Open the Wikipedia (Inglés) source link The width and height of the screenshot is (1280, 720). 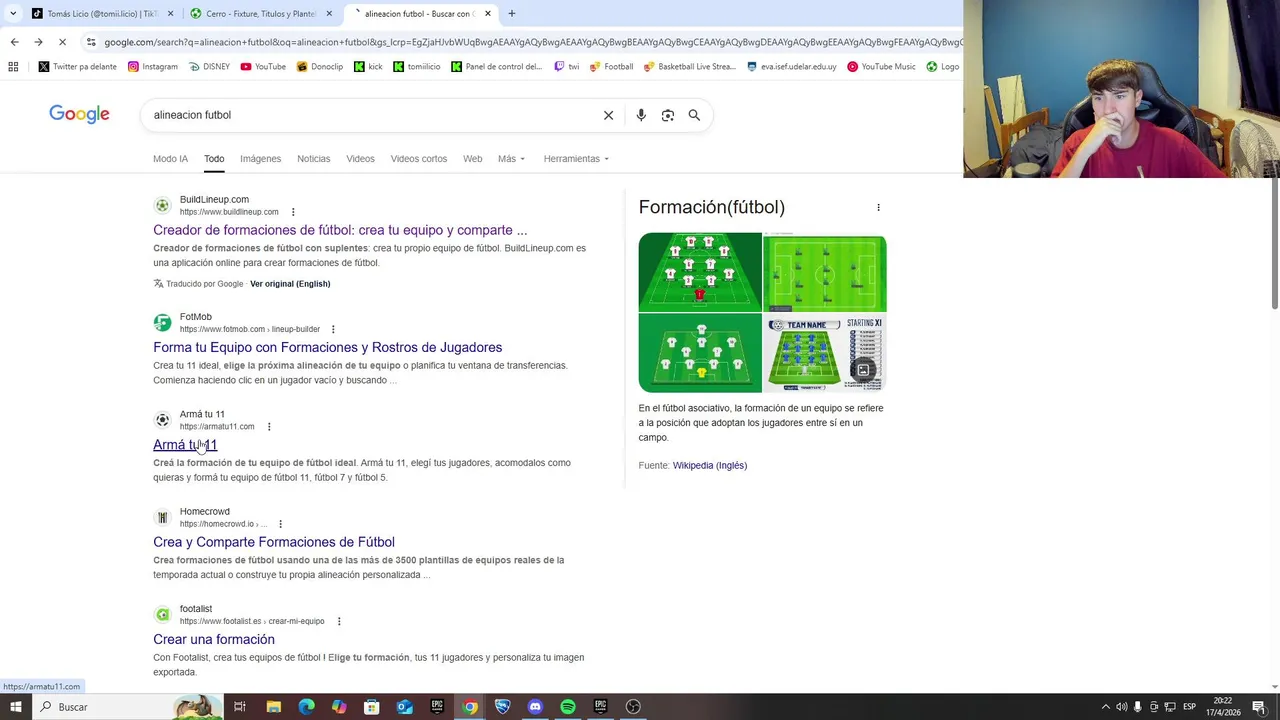point(710,465)
